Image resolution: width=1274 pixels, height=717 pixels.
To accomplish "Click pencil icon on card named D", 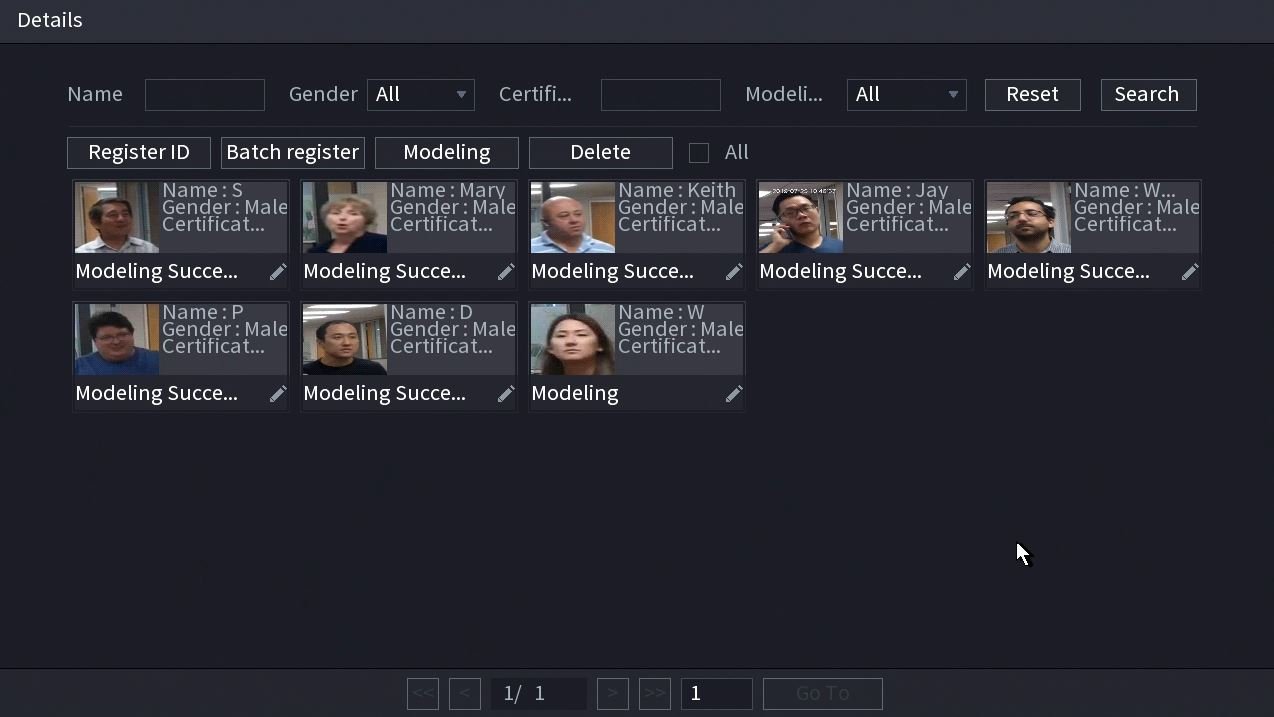I will coord(506,394).
